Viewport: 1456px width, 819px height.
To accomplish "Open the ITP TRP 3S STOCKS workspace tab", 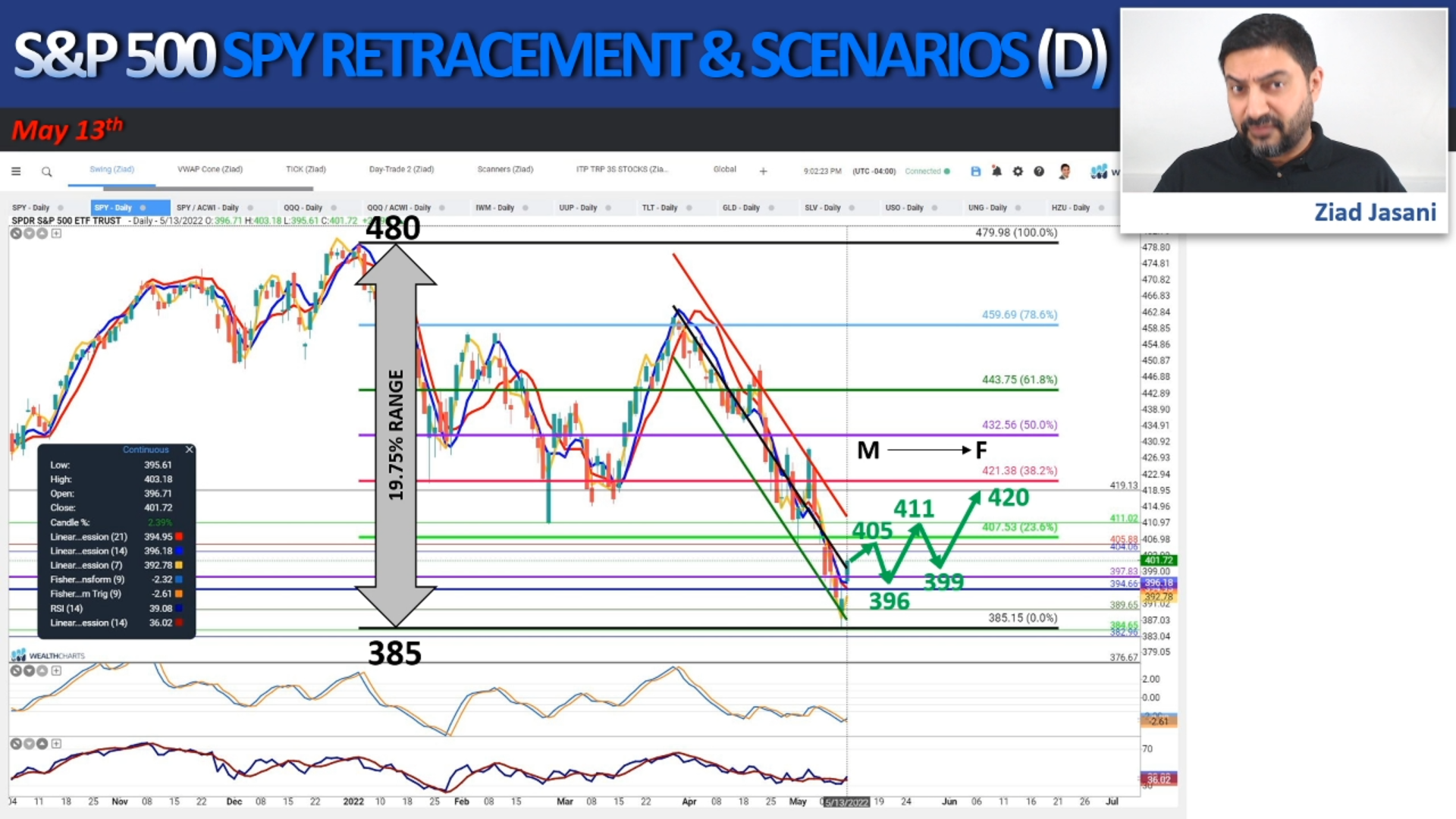I will coord(622,169).
